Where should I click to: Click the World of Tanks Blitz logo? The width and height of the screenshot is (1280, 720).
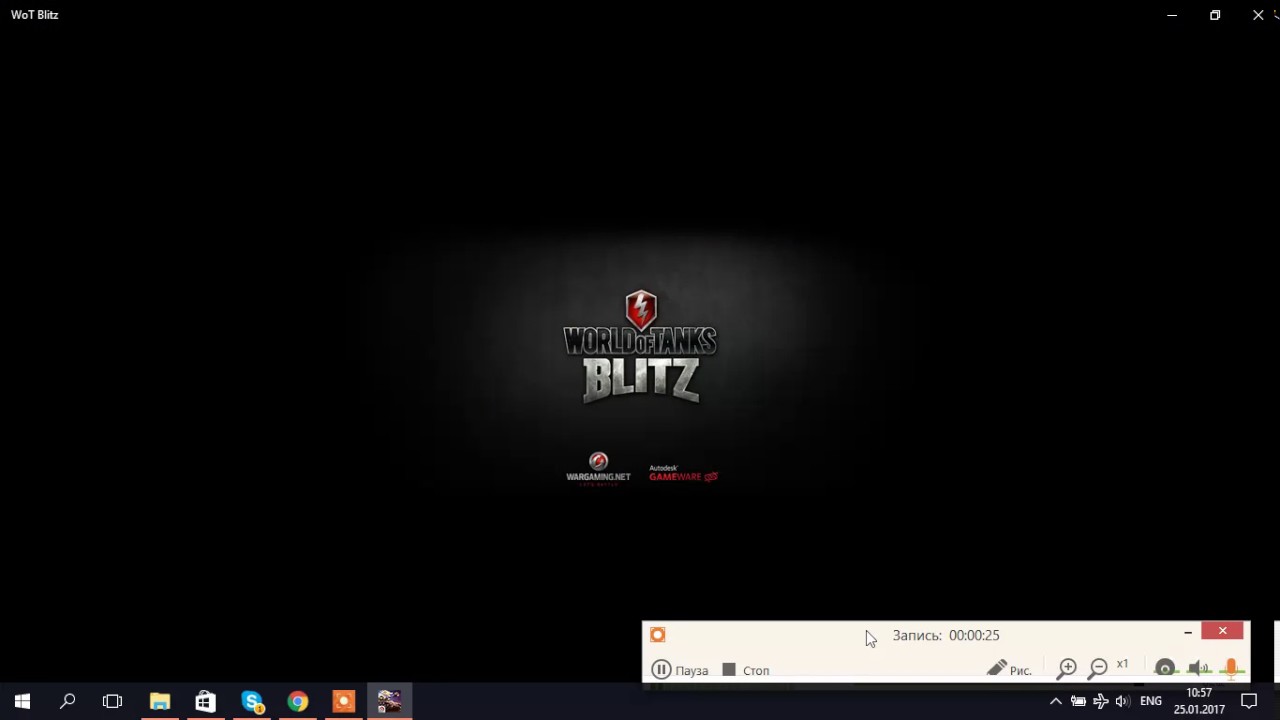tap(640, 347)
